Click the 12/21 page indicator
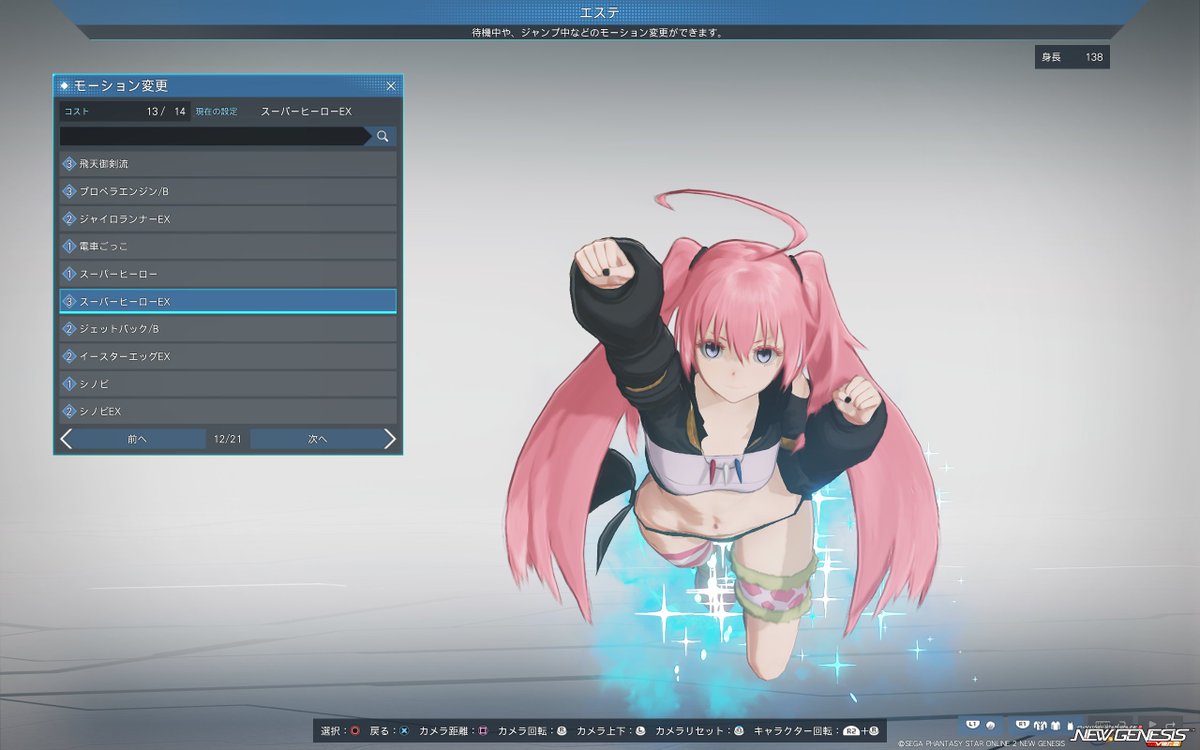The height and width of the screenshot is (750, 1200). pos(228,439)
